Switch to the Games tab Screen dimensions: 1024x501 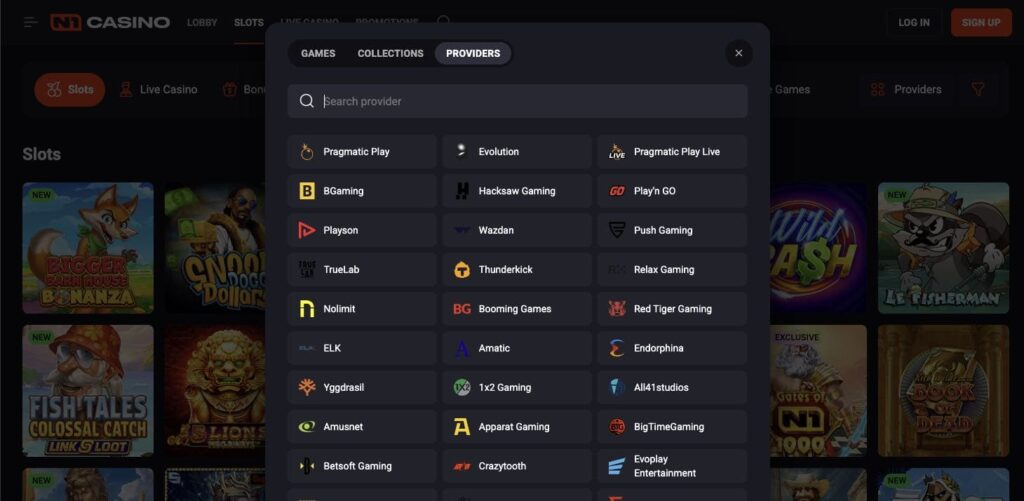(318, 53)
